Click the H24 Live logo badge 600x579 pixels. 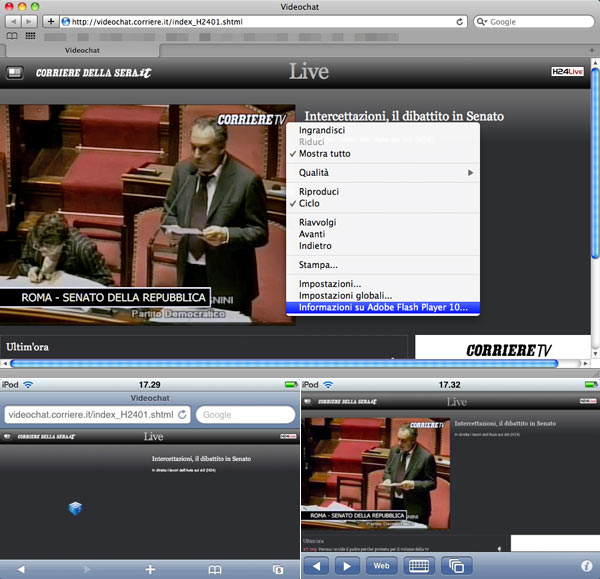568,72
